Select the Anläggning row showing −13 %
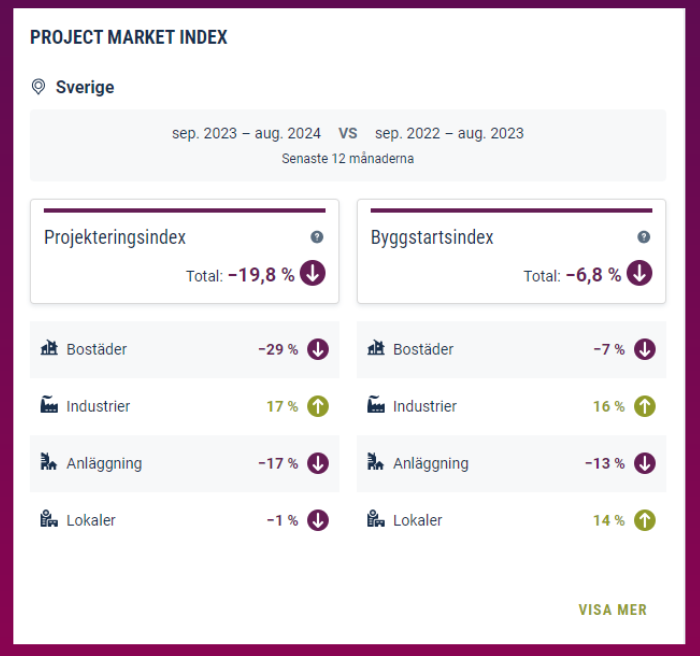700x656 pixels. click(x=512, y=464)
